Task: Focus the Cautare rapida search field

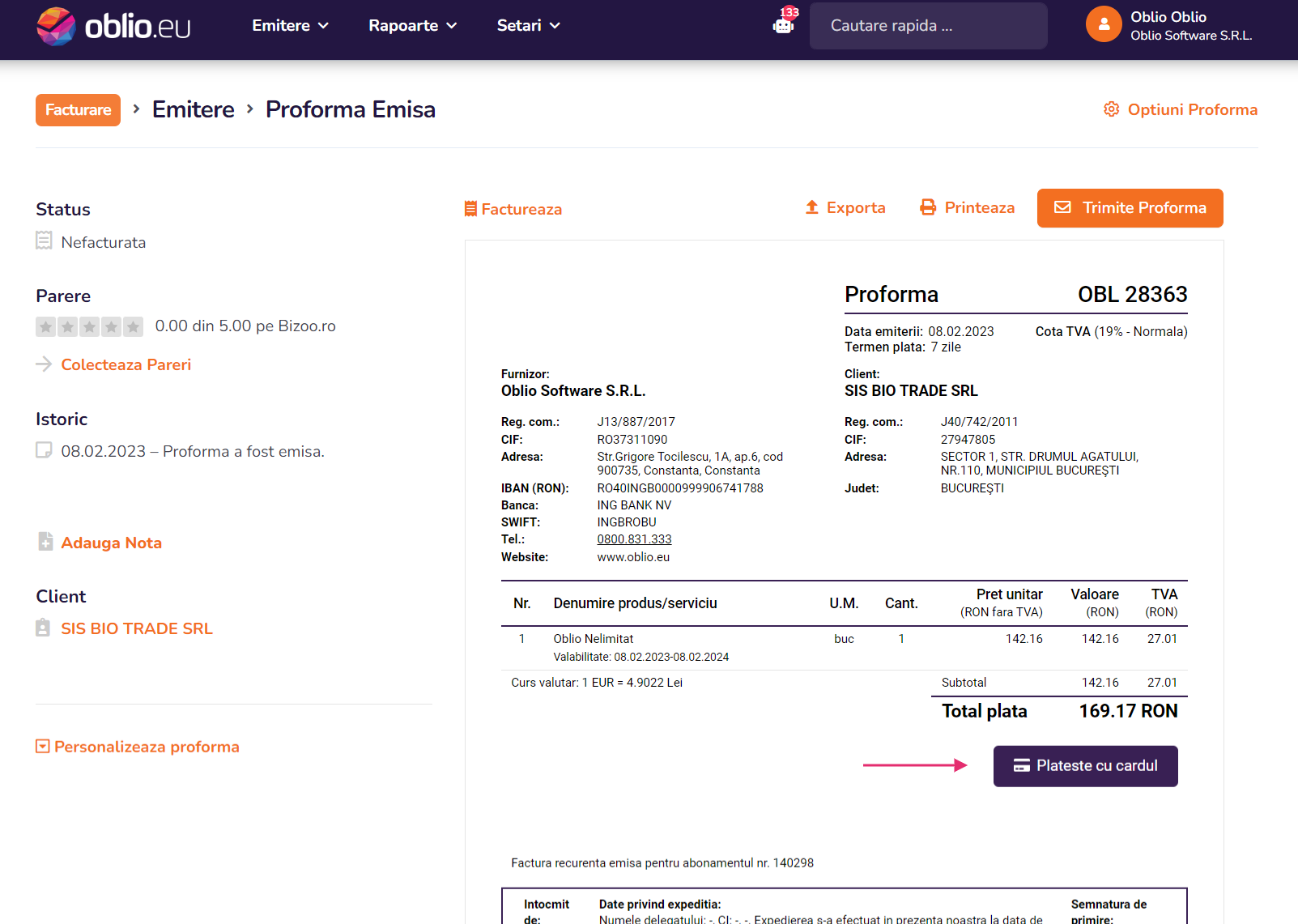Action: click(x=929, y=26)
